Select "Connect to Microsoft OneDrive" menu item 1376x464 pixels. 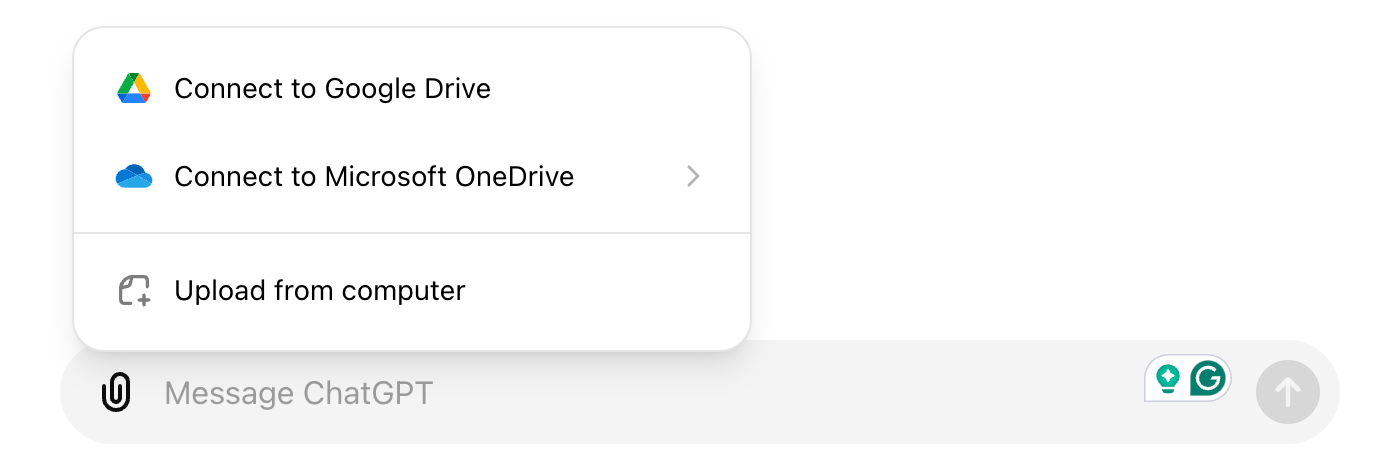374,177
